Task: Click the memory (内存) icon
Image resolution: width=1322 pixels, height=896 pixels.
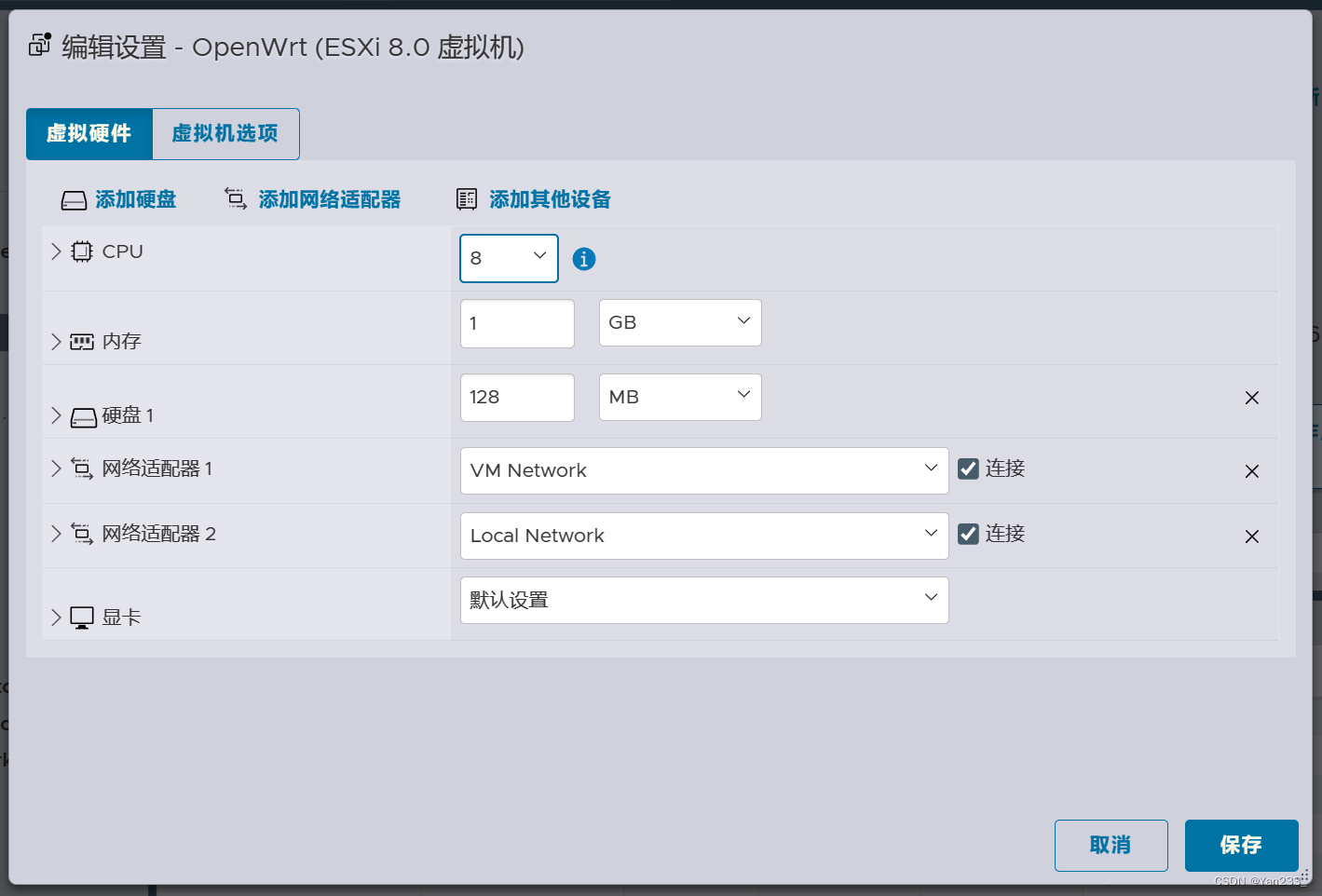Action: 81,341
